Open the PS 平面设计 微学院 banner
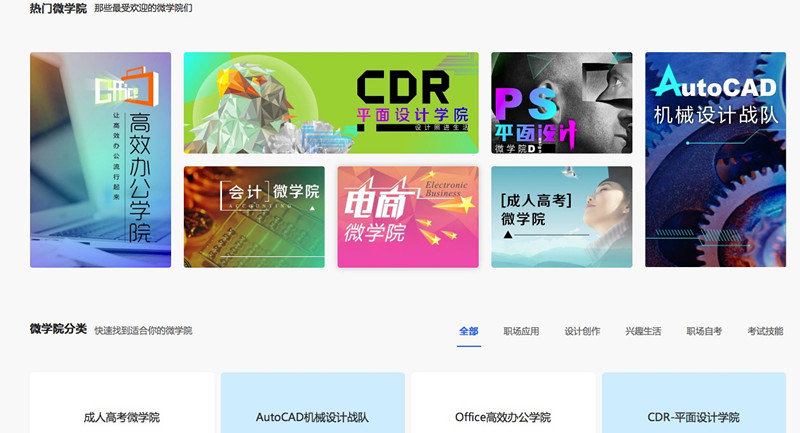 tap(562, 103)
